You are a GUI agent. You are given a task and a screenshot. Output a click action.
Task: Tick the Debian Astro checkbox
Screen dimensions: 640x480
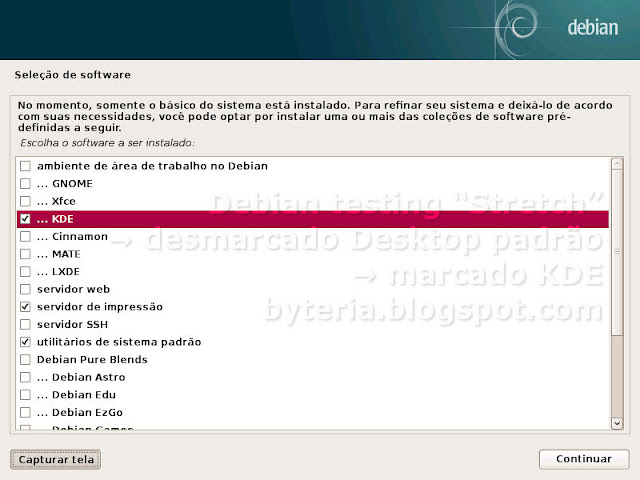[x=25, y=377]
